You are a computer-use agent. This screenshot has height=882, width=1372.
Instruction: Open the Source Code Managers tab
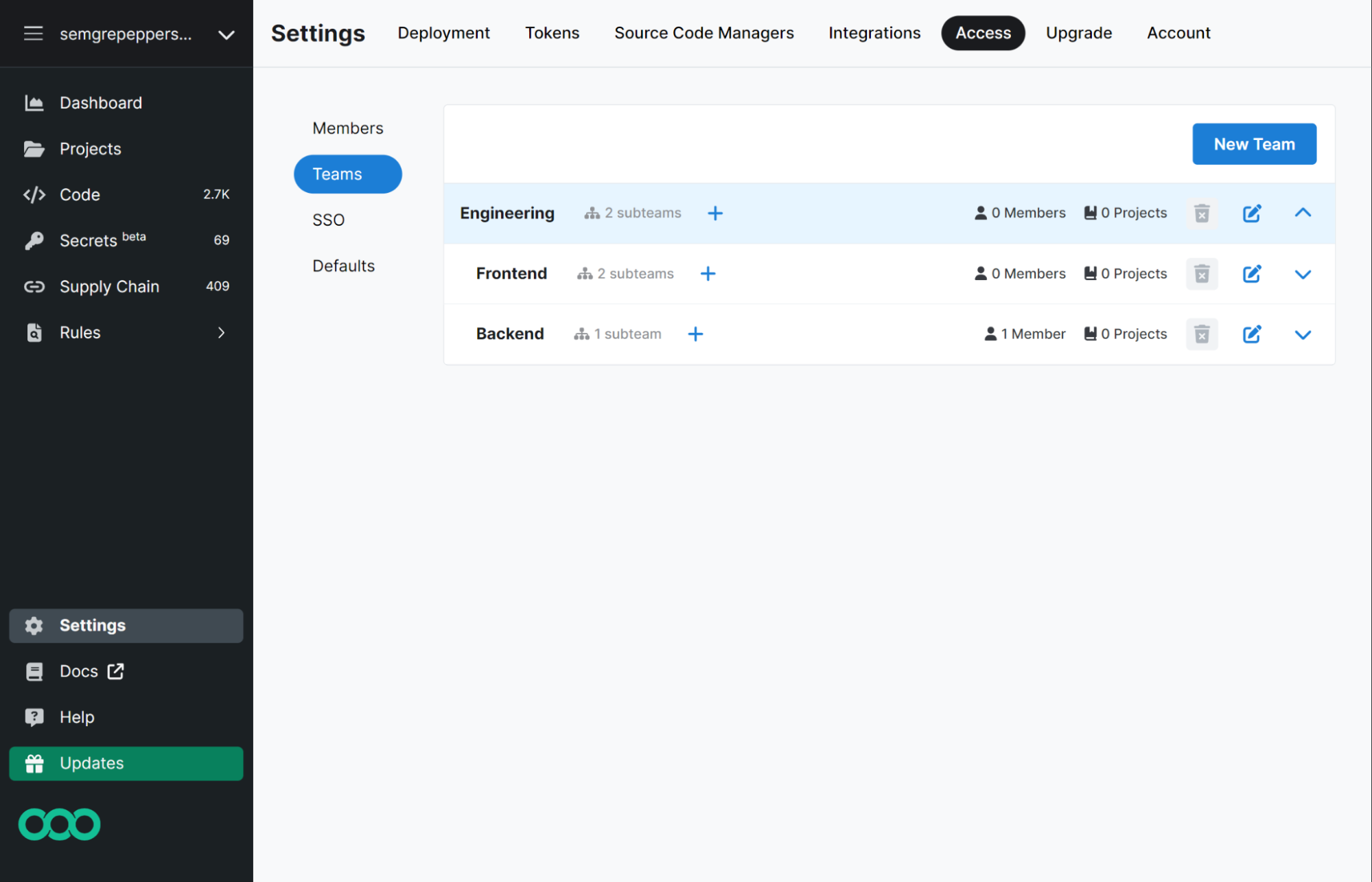point(704,32)
